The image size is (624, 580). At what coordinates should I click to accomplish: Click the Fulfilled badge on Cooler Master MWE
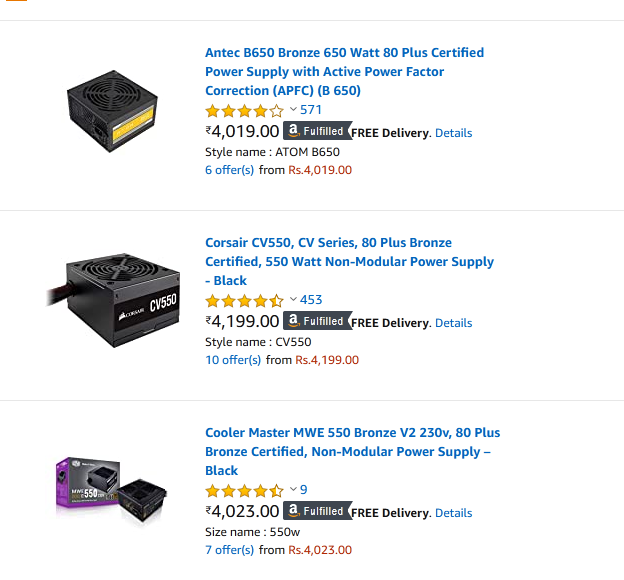click(x=315, y=511)
